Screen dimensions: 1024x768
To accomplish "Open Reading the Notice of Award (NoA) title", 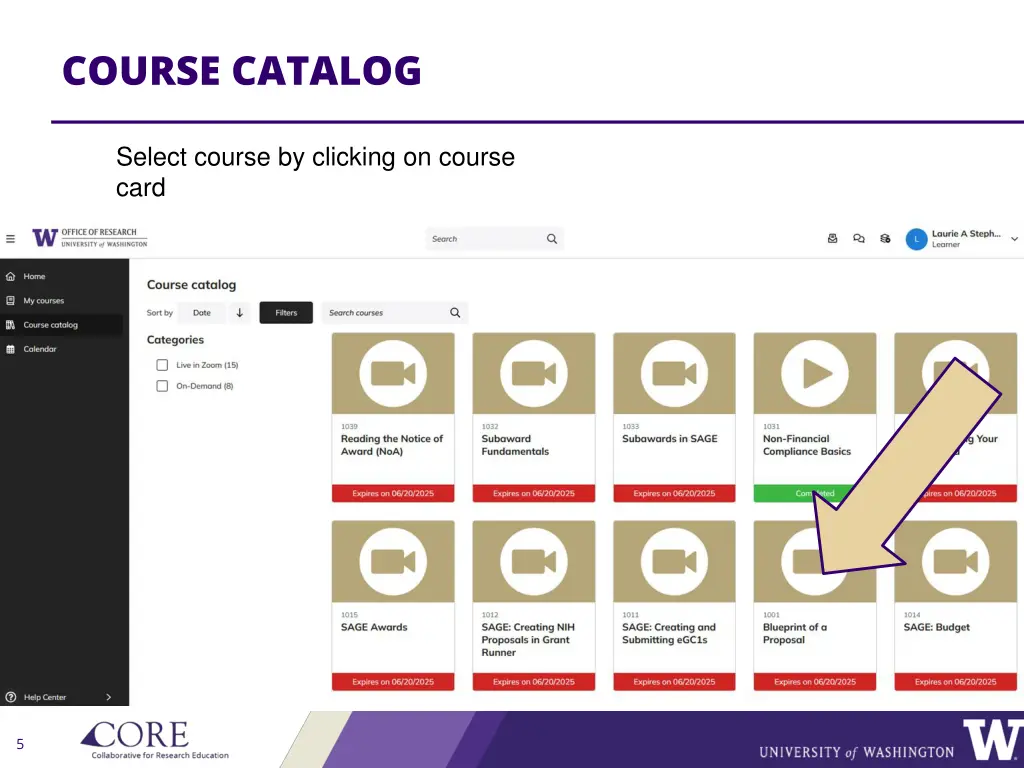I will 392,445.
